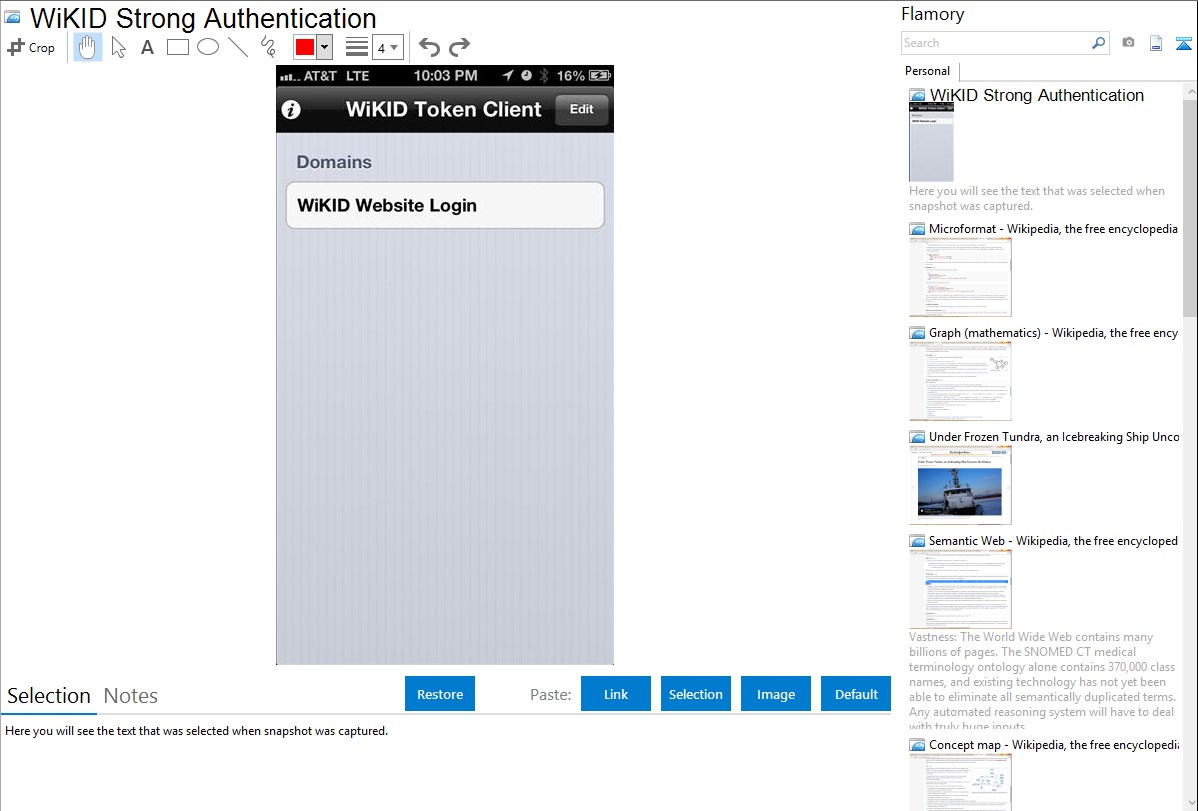Paste as Selection
1198x811 pixels.
696,694
